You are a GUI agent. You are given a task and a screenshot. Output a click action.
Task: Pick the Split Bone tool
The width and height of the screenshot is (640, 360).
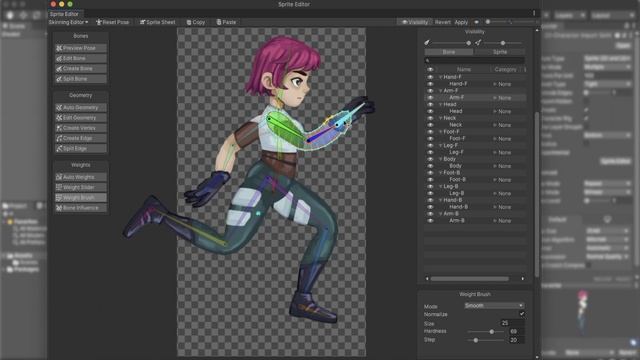click(80, 79)
